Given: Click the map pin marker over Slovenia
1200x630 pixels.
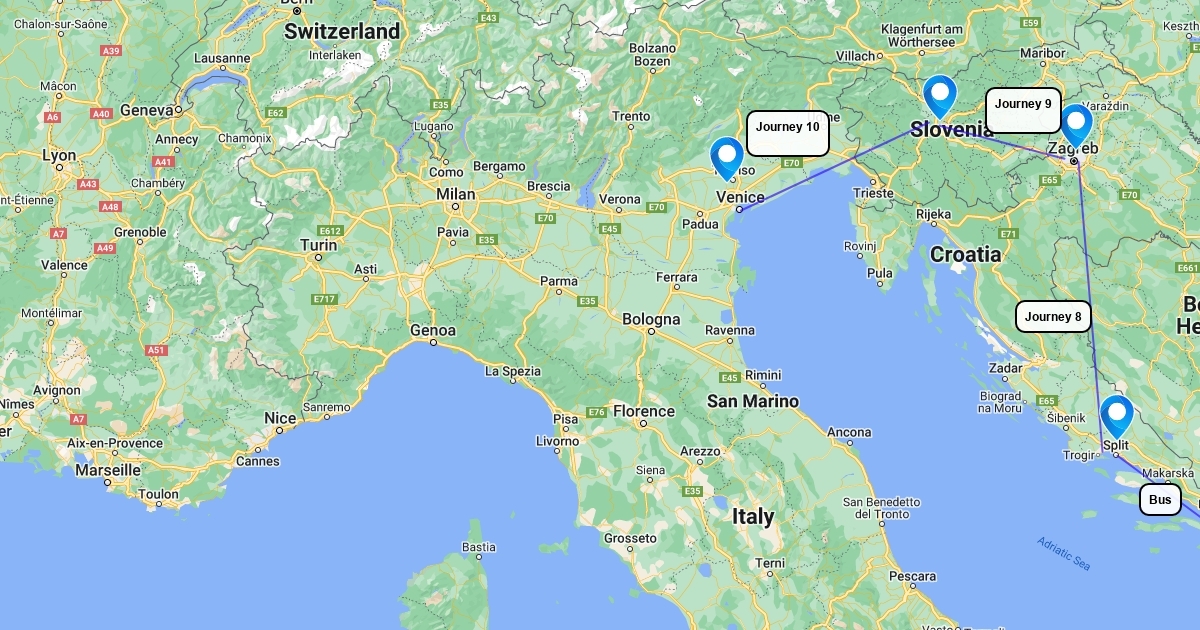Looking at the screenshot, I should [x=939, y=97].
